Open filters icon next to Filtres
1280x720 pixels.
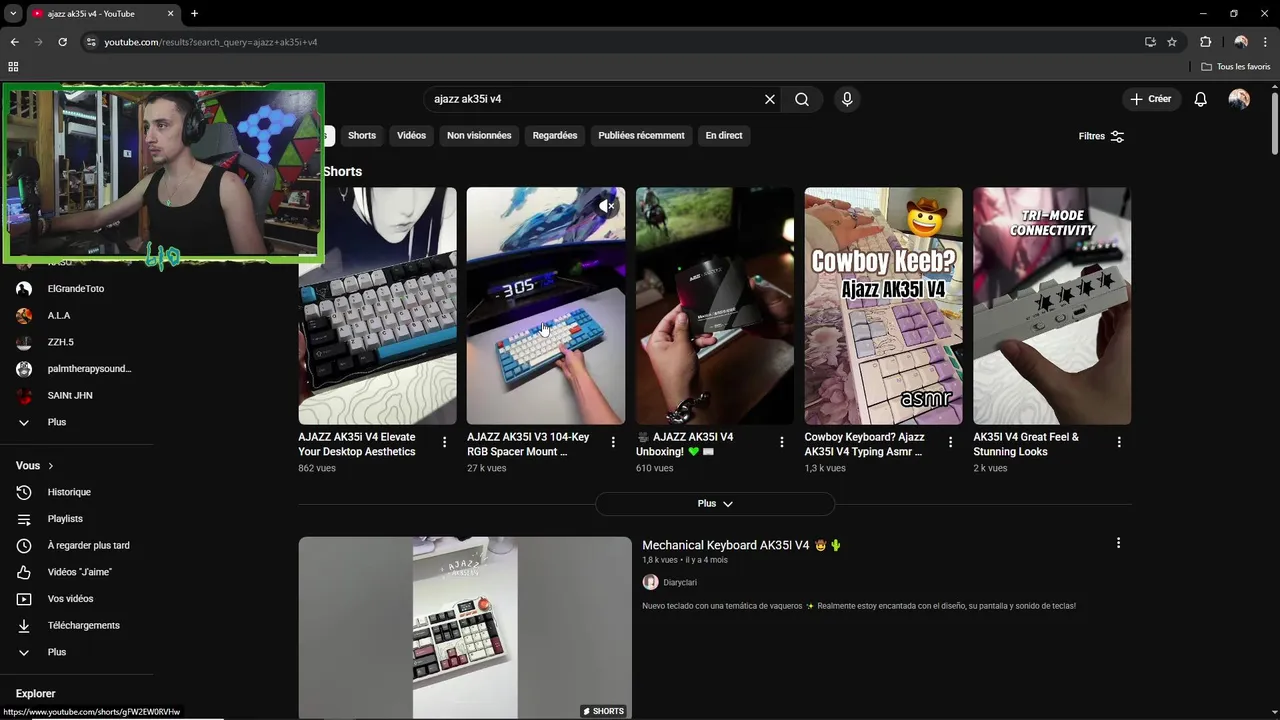tap(1117, 136)
